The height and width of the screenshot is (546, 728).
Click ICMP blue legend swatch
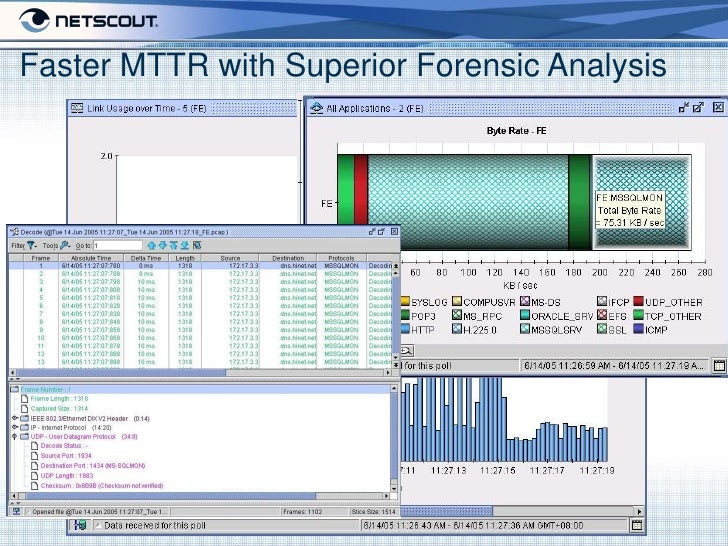click(638, 329)
